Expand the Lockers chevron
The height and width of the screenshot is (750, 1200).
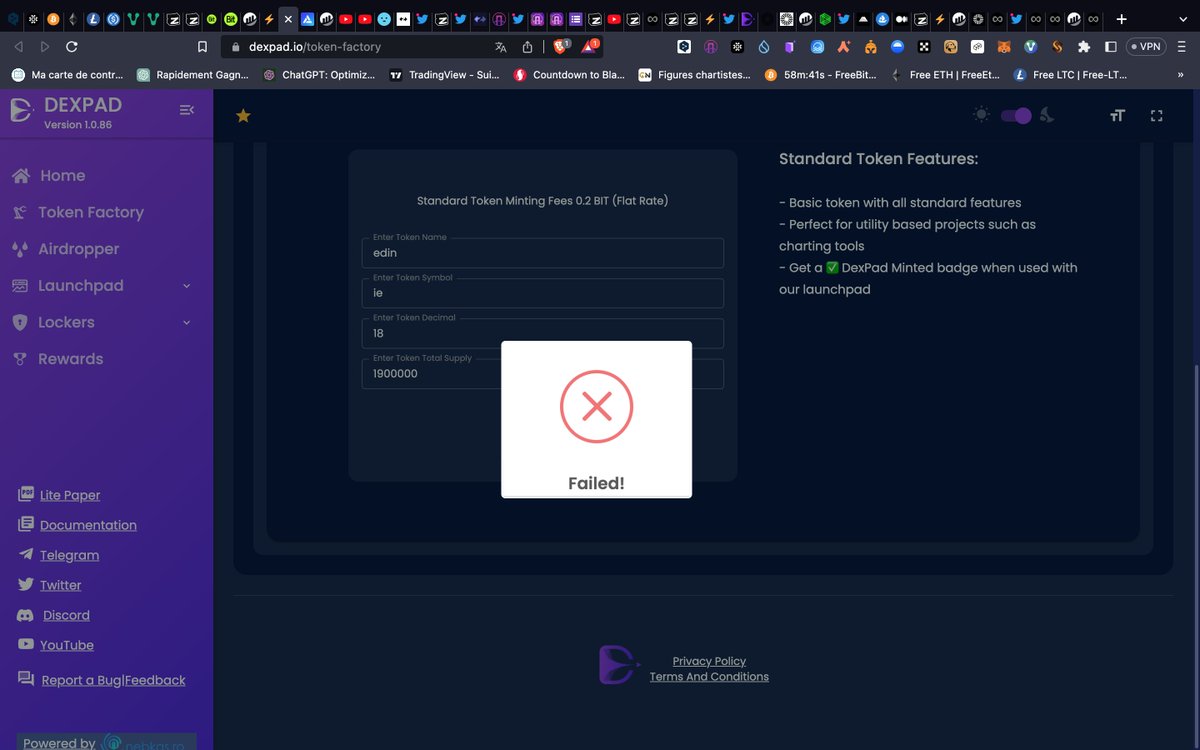point(186,323)
